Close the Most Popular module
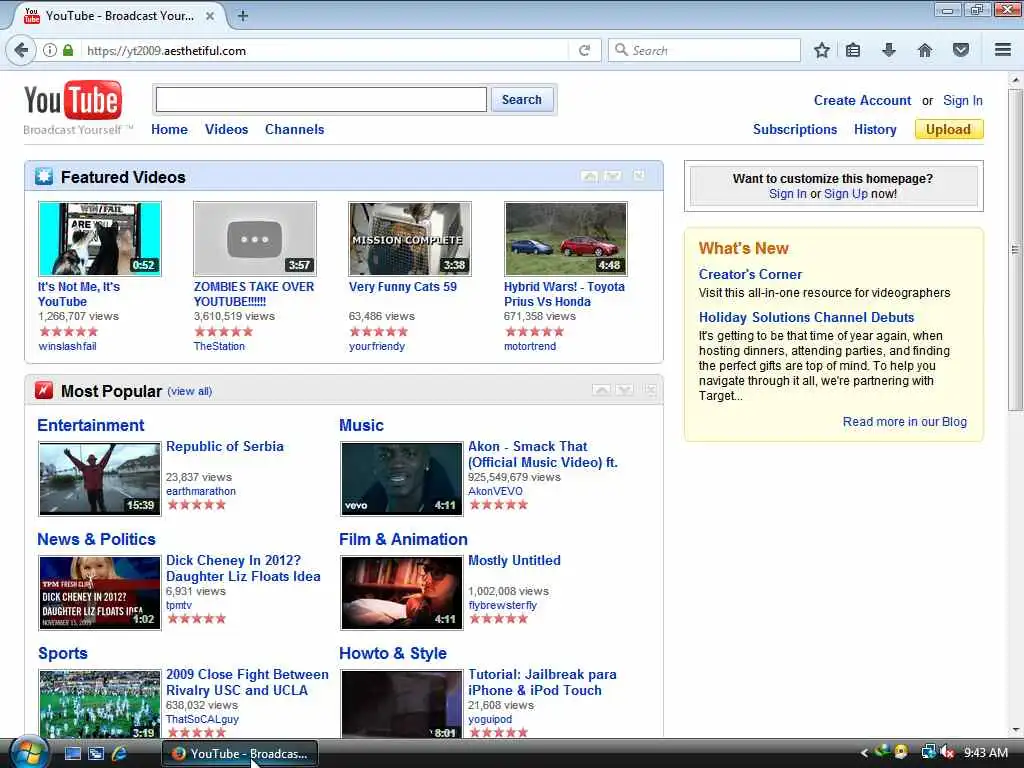 [x=650, y=390]
